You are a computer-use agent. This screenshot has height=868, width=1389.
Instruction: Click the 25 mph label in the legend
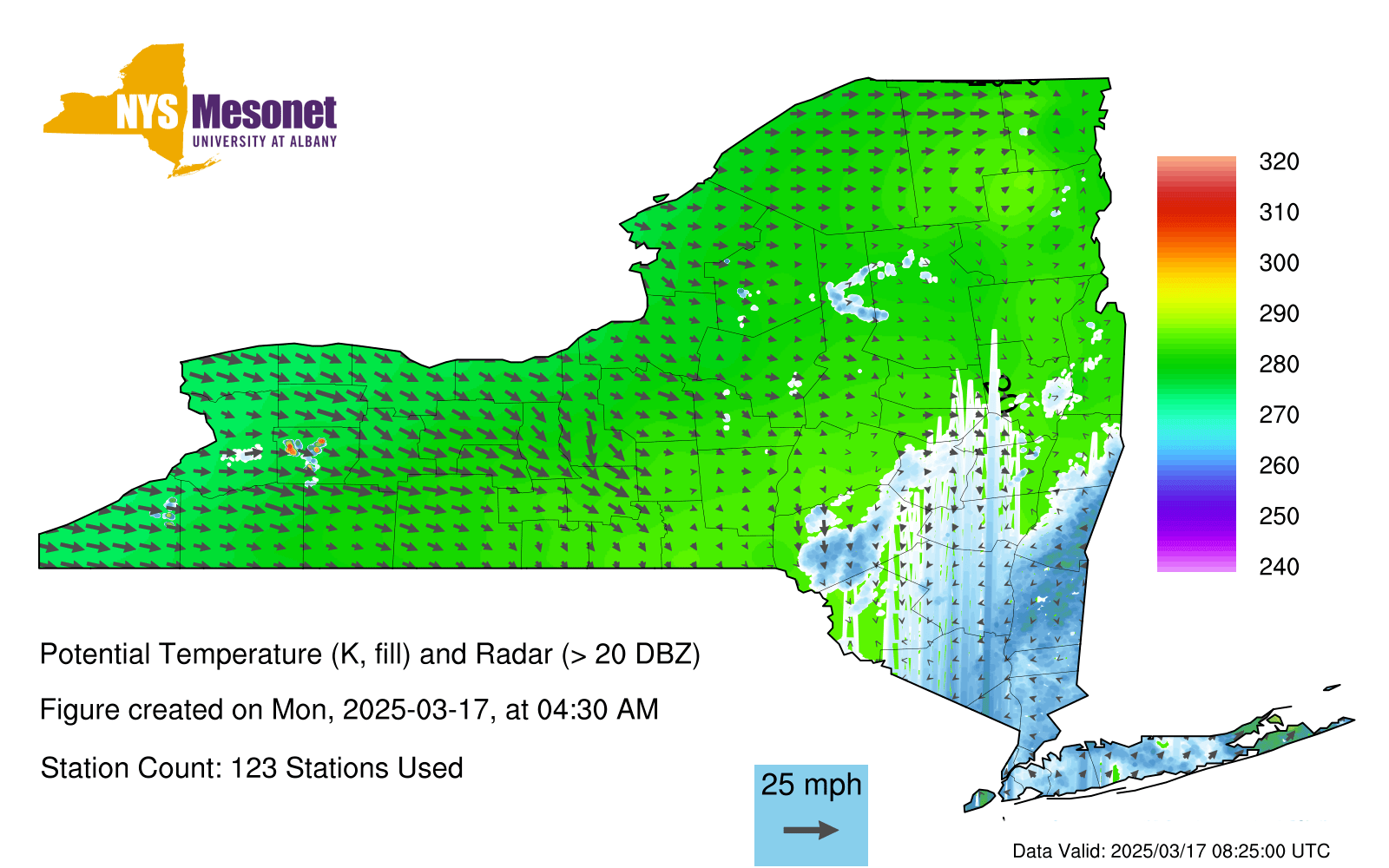point(811,785)
